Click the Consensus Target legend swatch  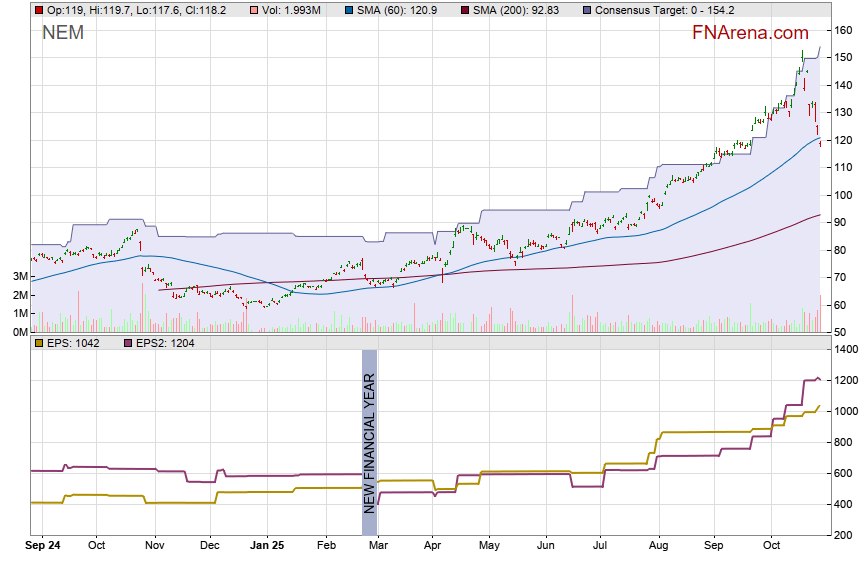tap(586, 10)
